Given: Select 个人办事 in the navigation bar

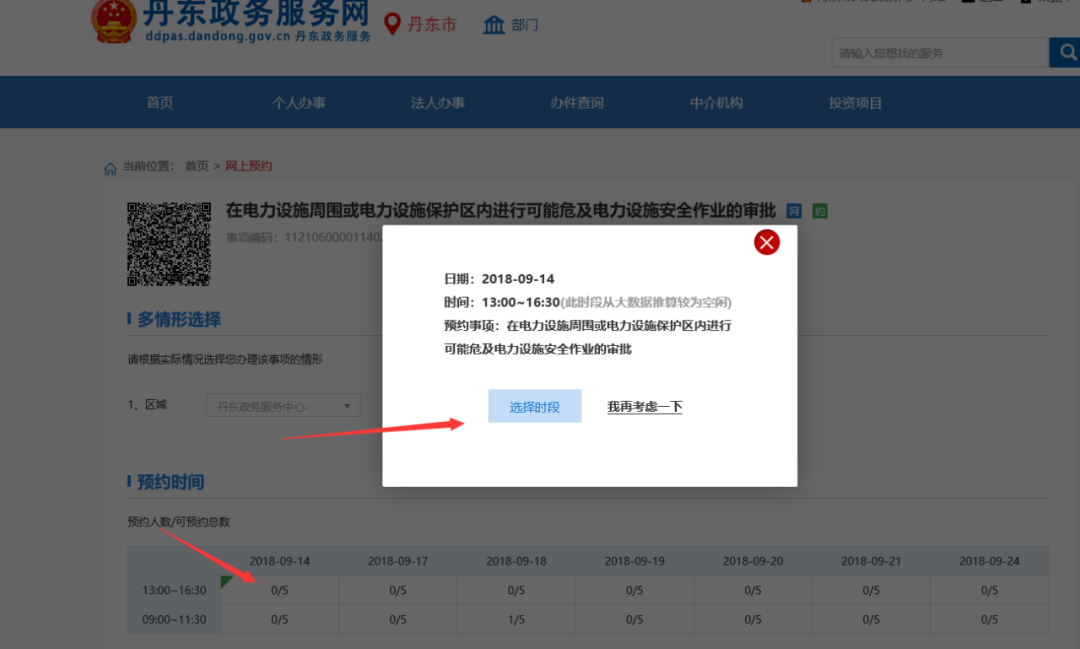Looking at the screenshot, I should click(x=299, y=101).
